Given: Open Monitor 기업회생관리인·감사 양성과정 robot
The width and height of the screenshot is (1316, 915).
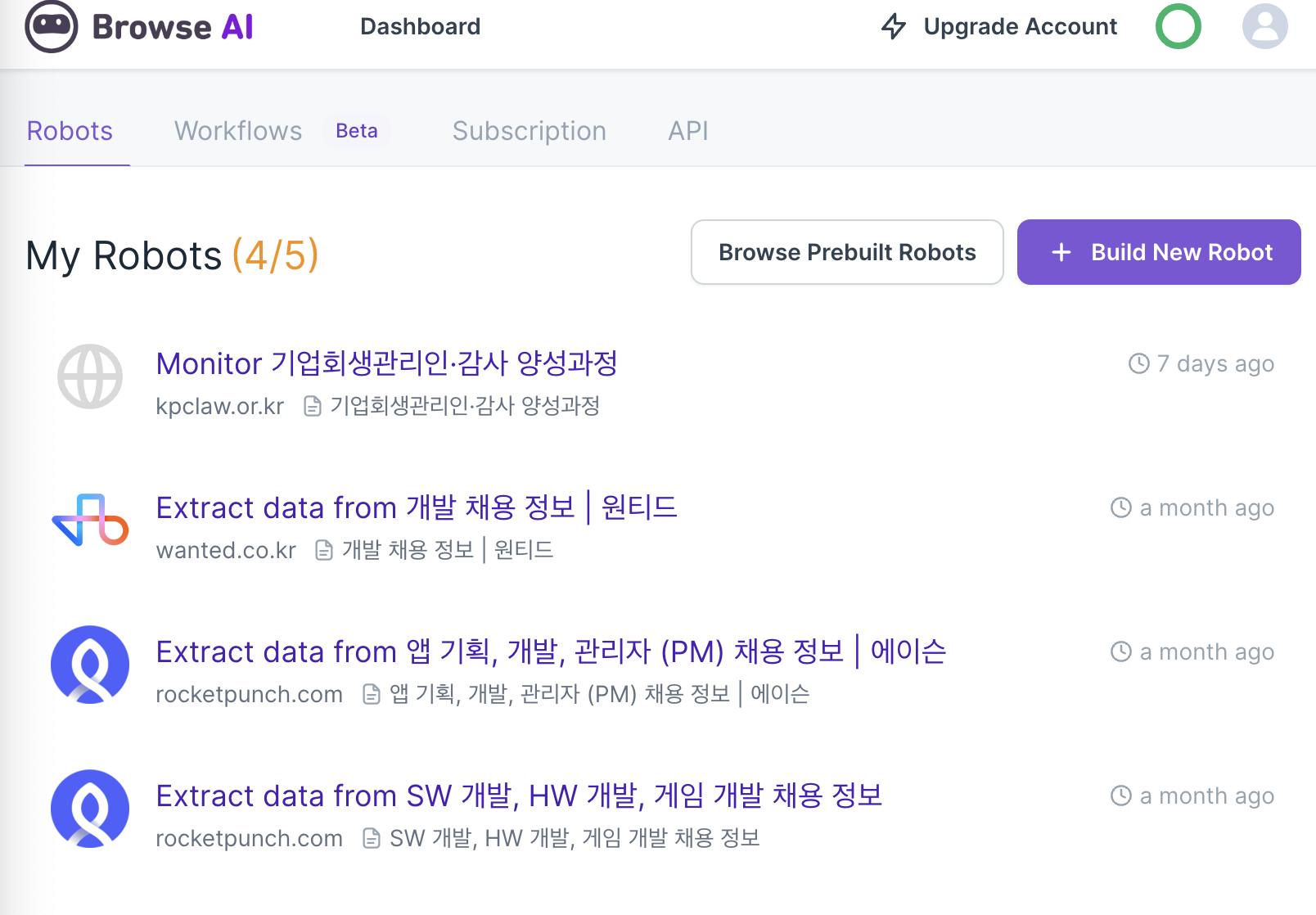Looking at the screenshot, I should click(386, 363).
